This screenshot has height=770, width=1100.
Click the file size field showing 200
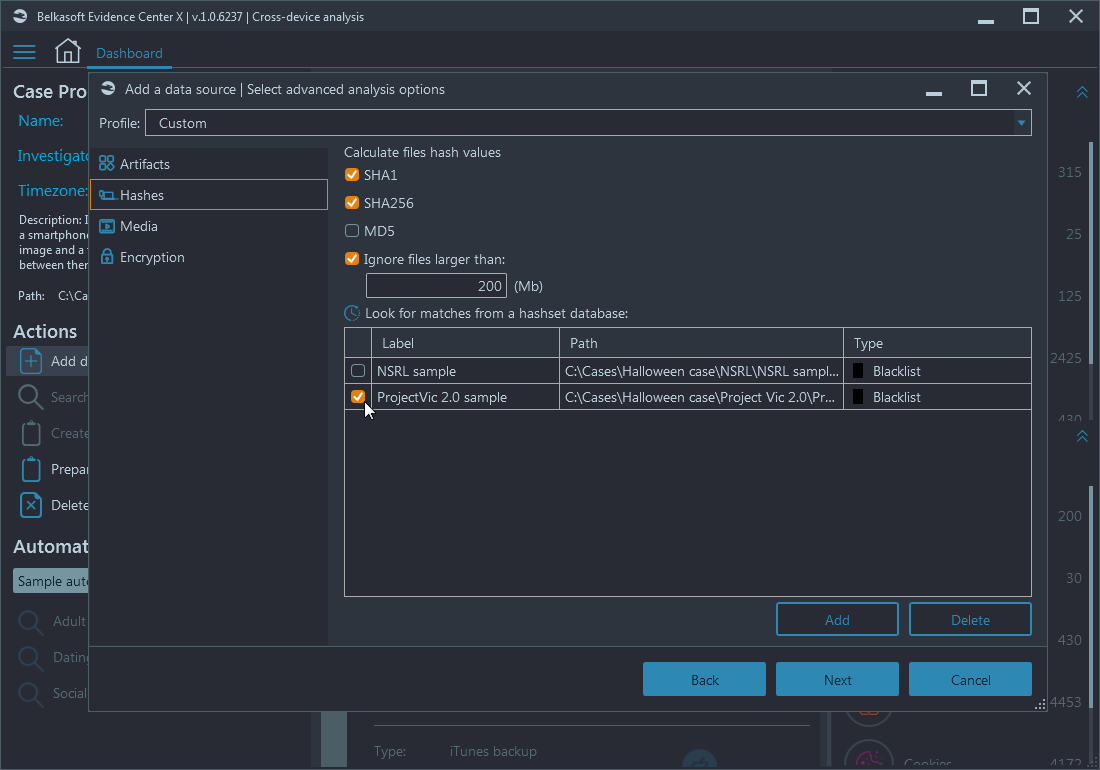[x=436, y=286]
